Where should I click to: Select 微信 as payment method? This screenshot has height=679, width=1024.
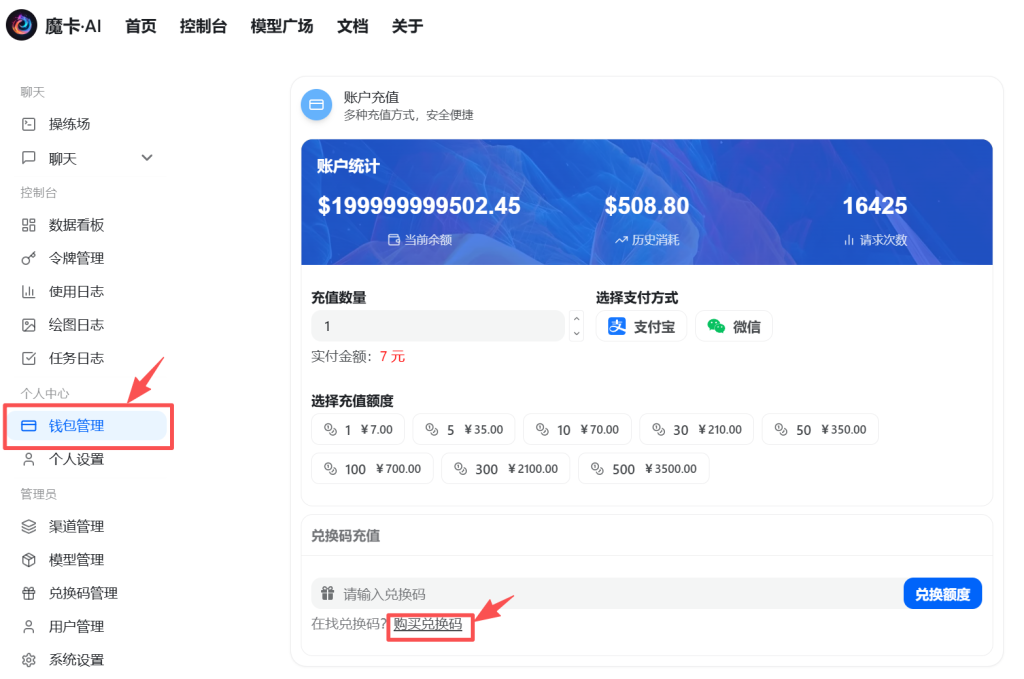733,326
